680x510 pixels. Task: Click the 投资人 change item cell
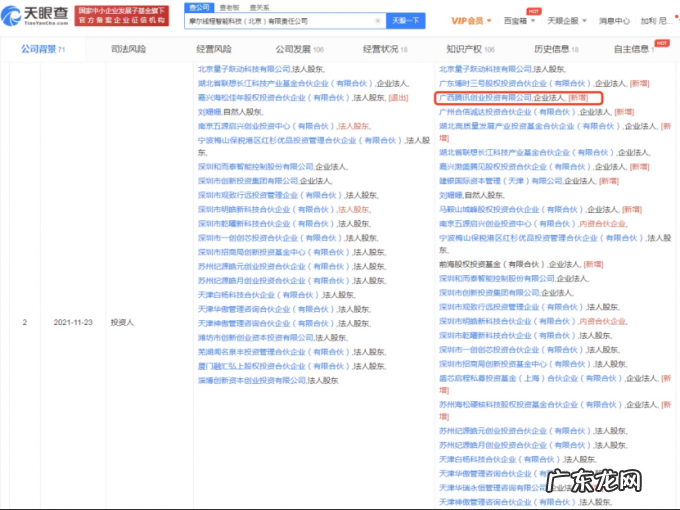[x=122, y=322]
